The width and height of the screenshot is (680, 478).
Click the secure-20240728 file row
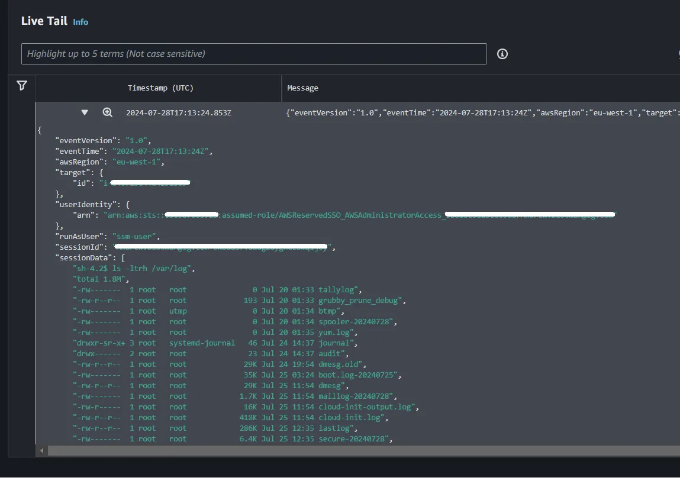[x=233, y=439]
